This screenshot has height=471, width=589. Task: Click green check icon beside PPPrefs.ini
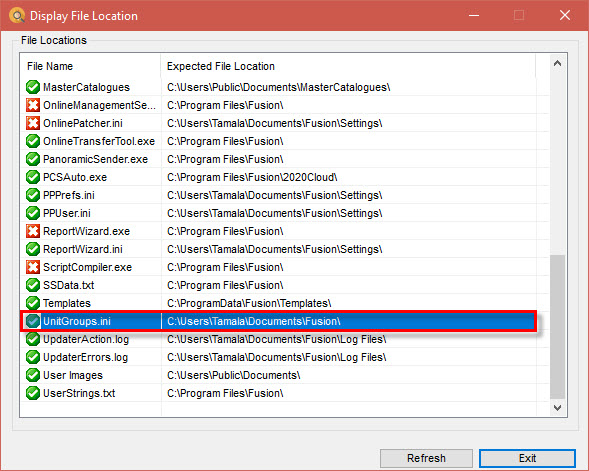click(33, 195)
